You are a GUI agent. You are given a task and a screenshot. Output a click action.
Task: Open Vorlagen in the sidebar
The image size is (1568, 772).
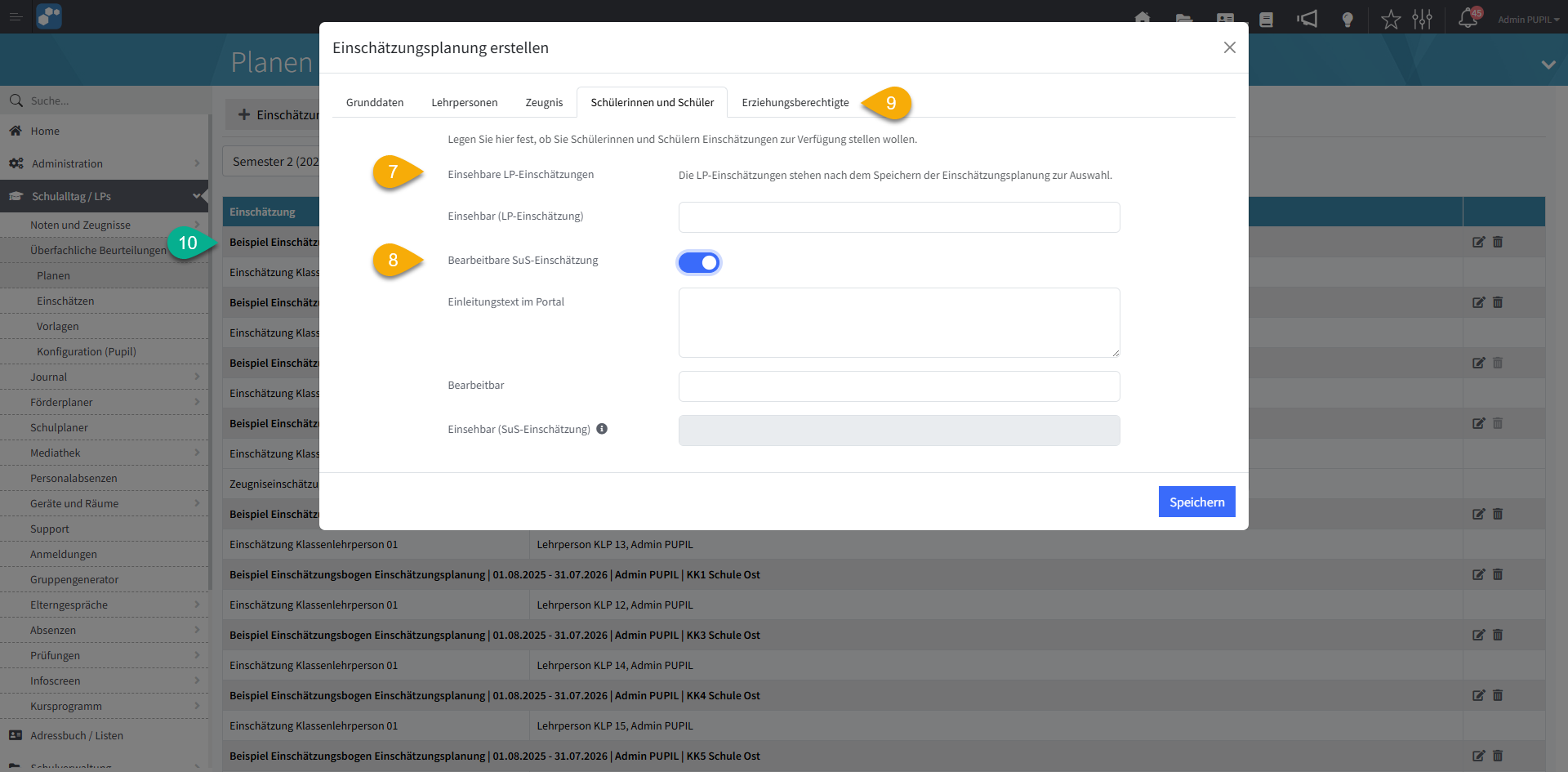tap(57, 326)
